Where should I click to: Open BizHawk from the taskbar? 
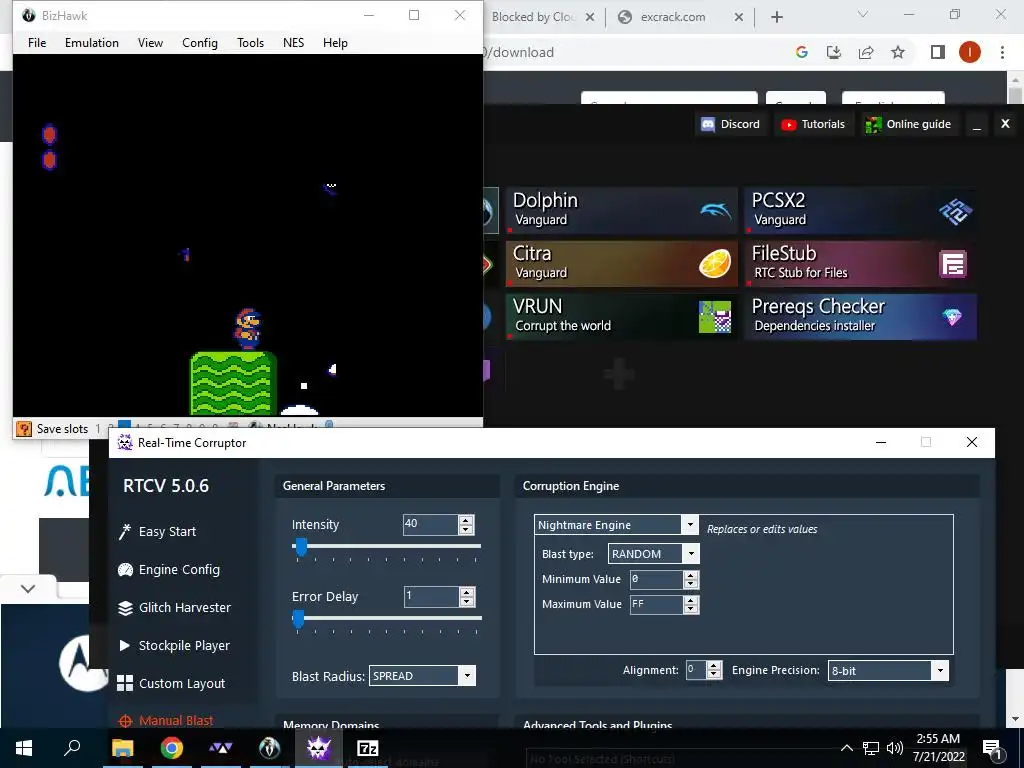tap(270, 748)
